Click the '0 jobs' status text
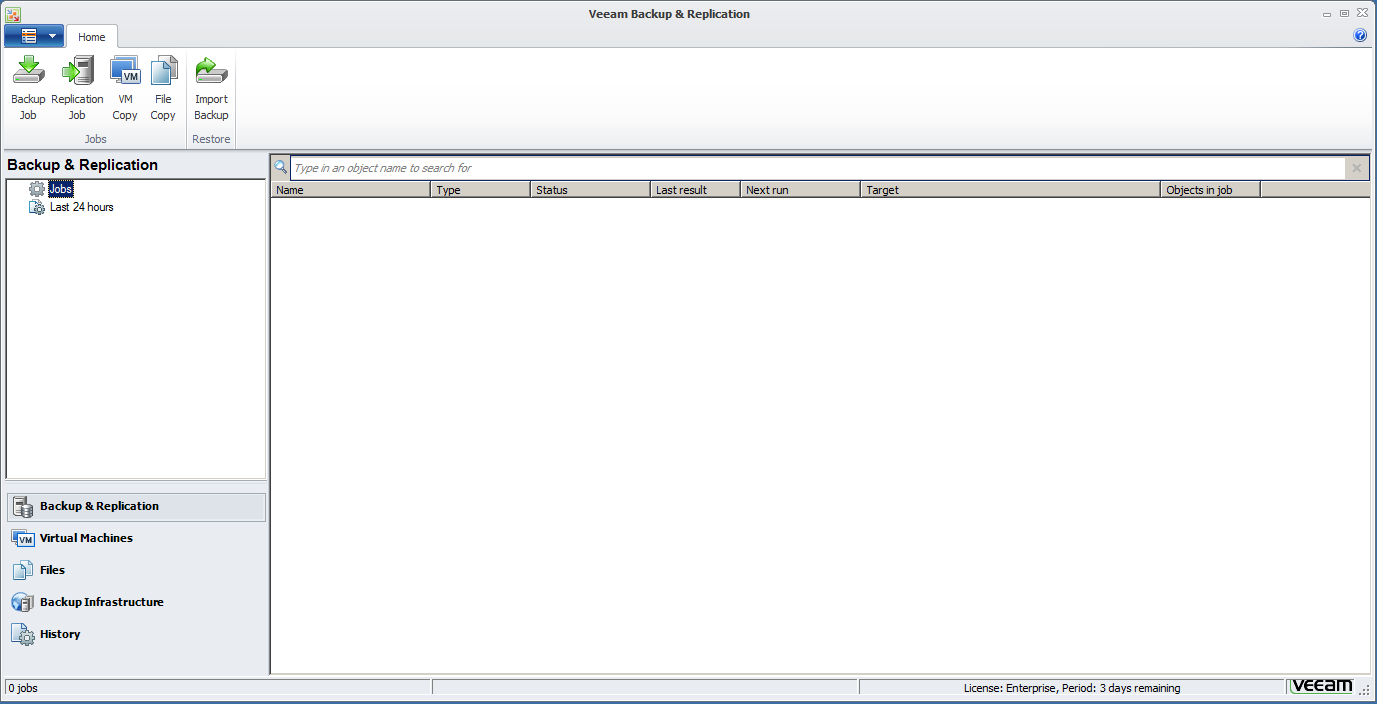 24,688
